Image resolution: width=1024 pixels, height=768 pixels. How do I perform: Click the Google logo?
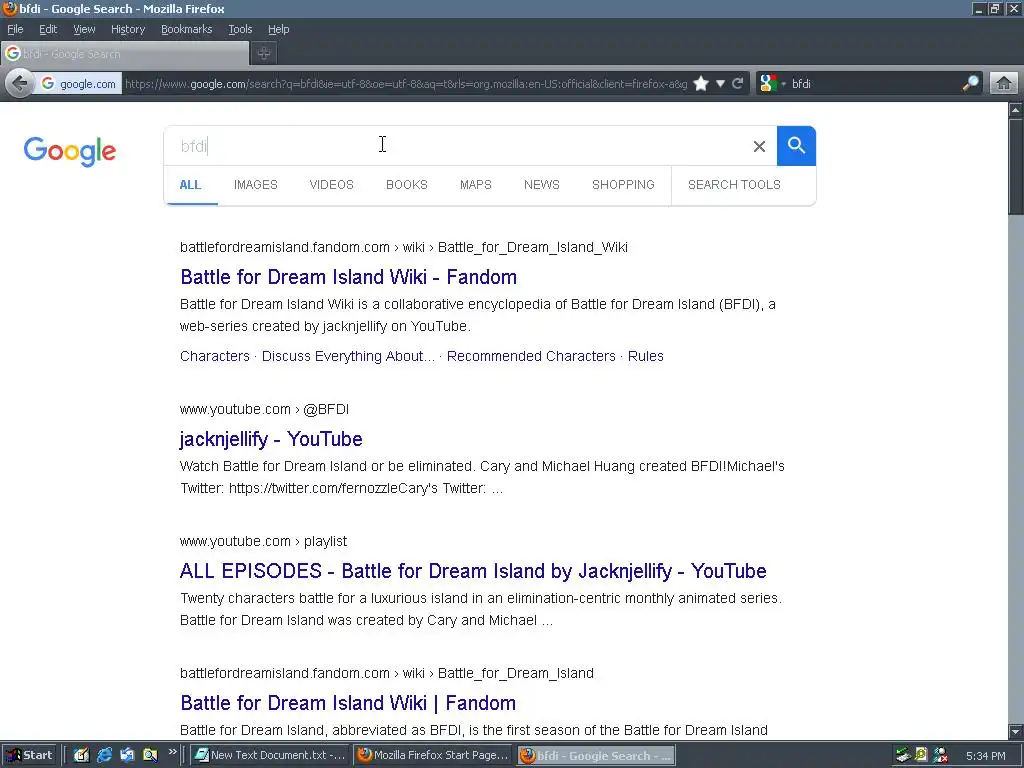point(70,152)
